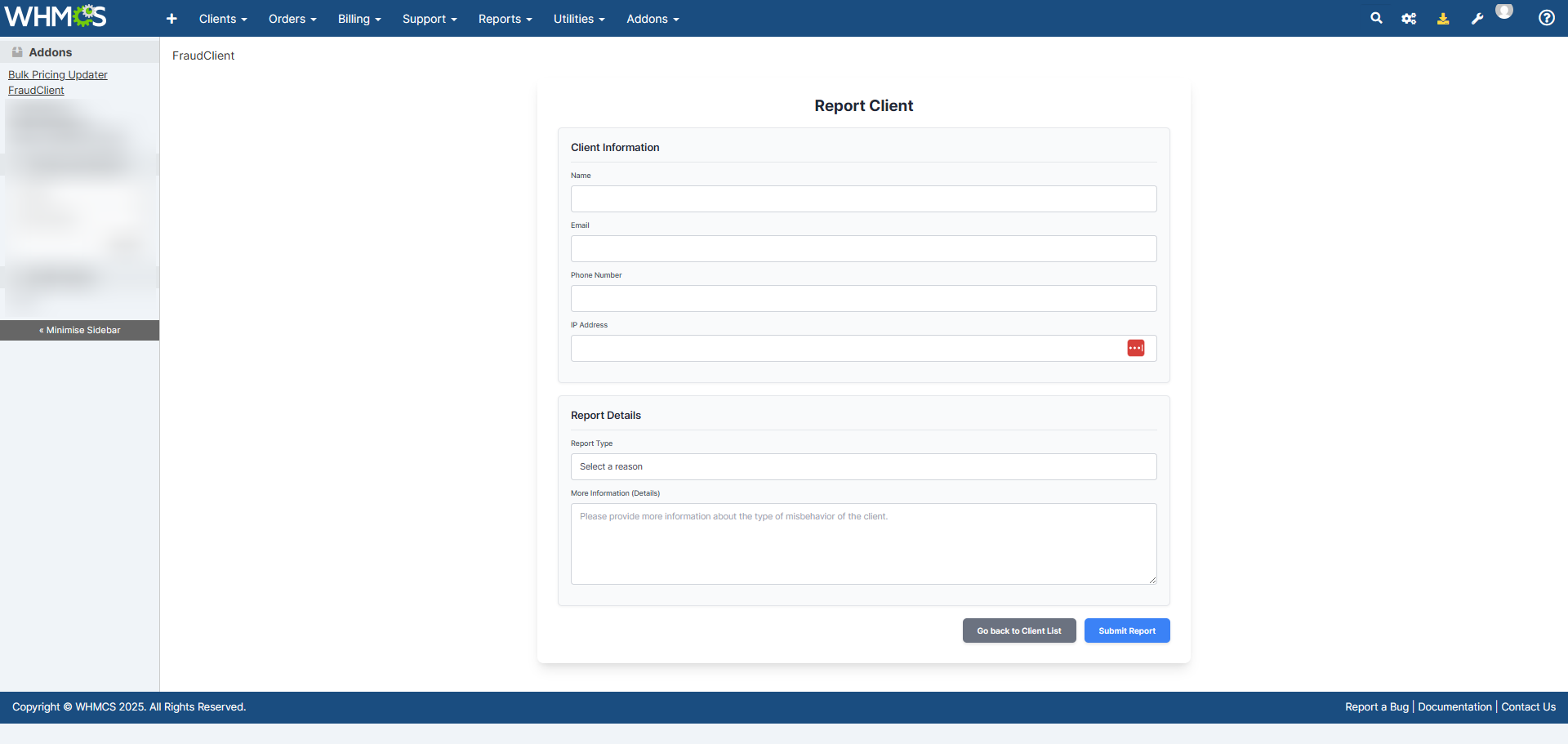Click the Report Client heading
Viewport: 1568px width, 744px height.
pyautogui.click(x=863, y=105)
